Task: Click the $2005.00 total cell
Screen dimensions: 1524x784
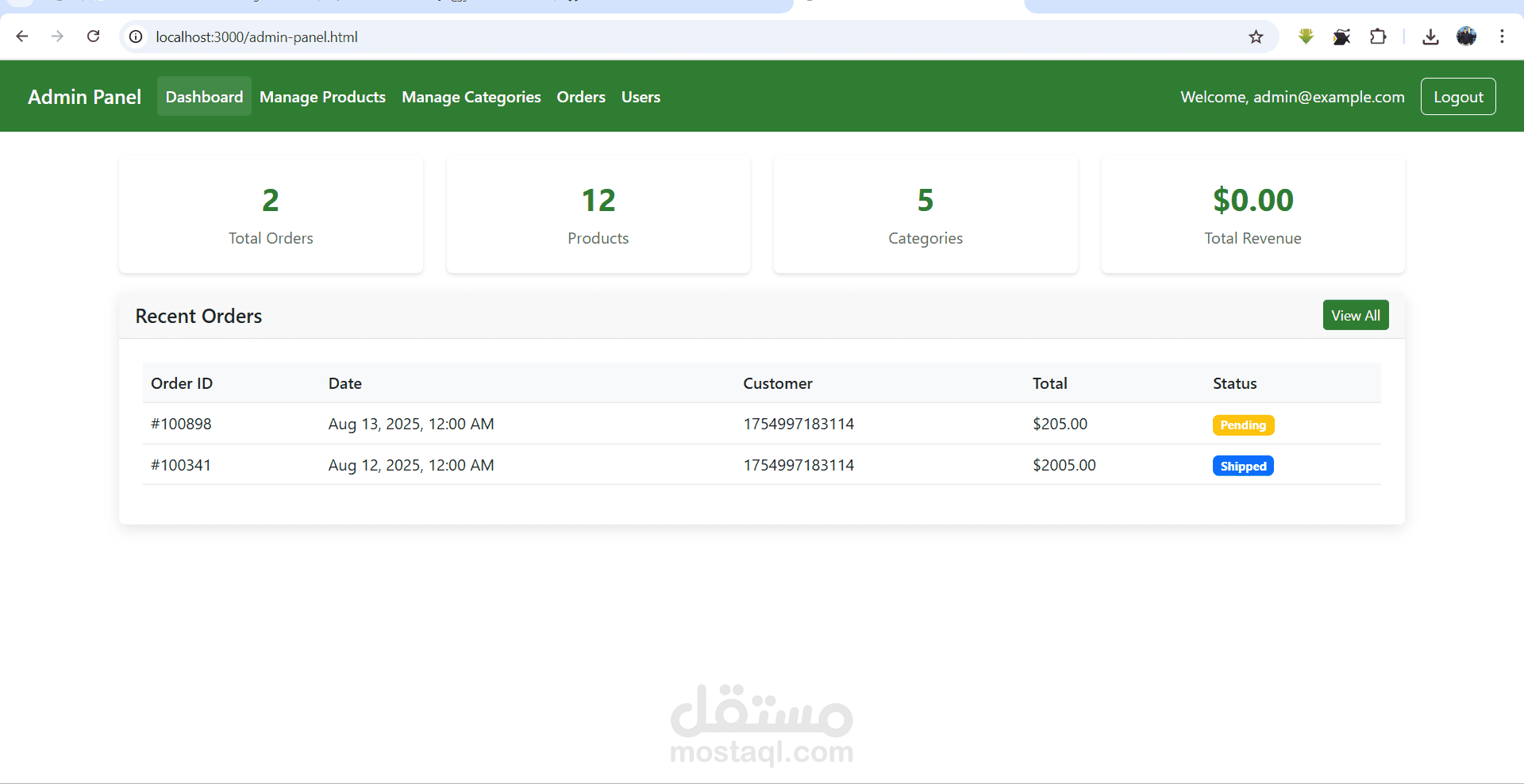Action: (x=1064, y=465)
